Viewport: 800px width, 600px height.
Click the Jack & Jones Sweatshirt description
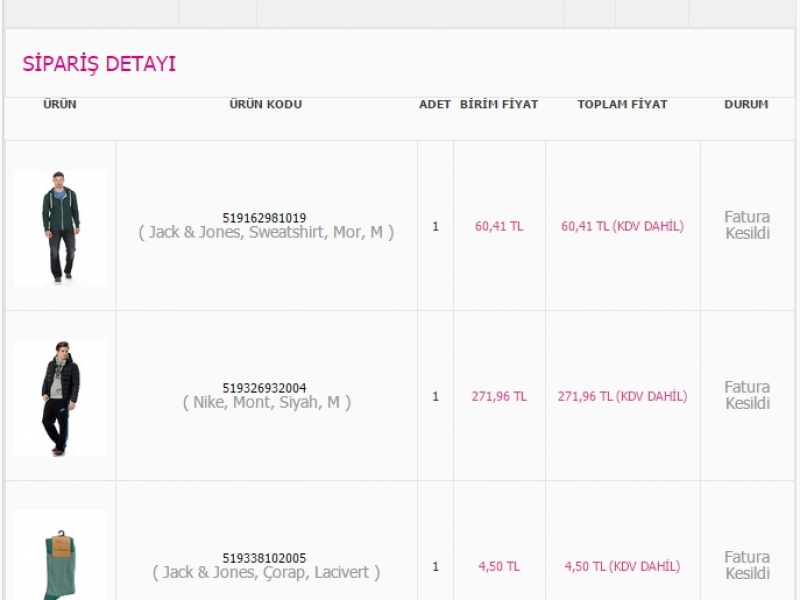coord(266,233)
